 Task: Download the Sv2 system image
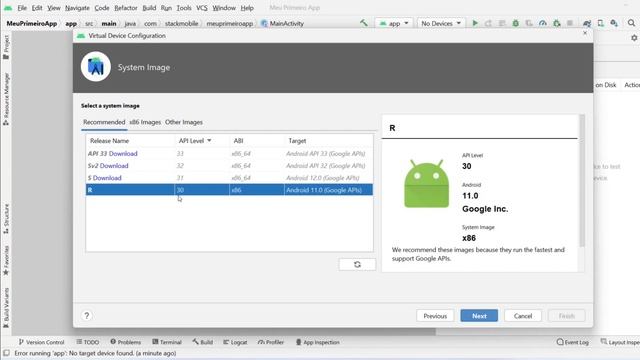114,166
